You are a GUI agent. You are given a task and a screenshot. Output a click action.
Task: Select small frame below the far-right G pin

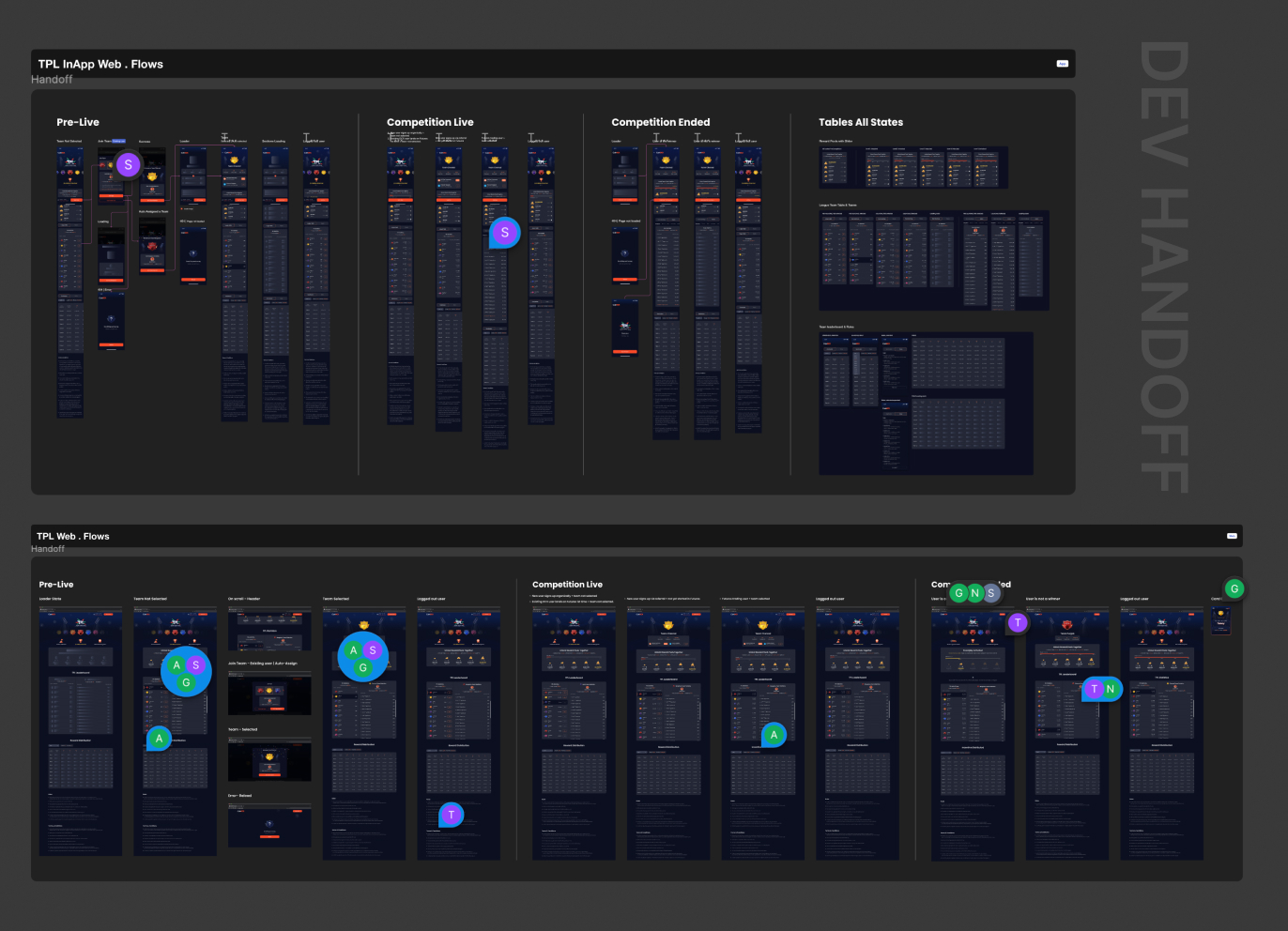(1220, 620)
